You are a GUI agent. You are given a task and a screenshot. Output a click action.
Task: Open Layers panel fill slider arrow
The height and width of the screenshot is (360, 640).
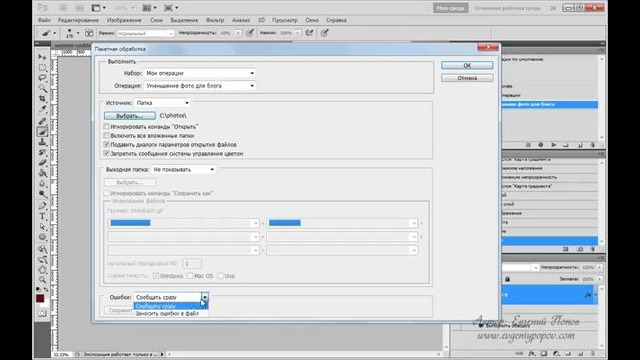click(x=599, y=279)
